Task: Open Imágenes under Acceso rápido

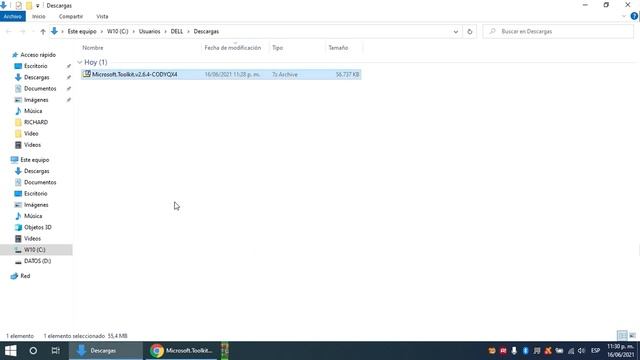Action: (36, 100)
